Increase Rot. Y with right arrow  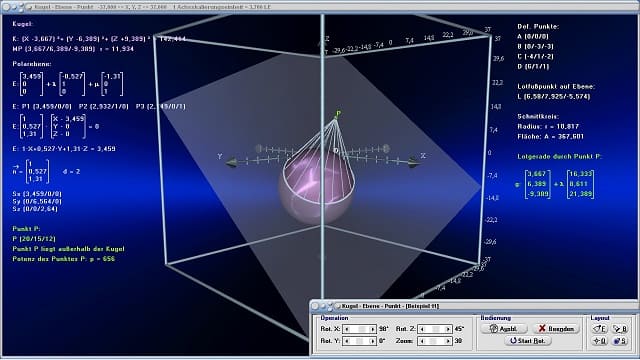point(372,341)
